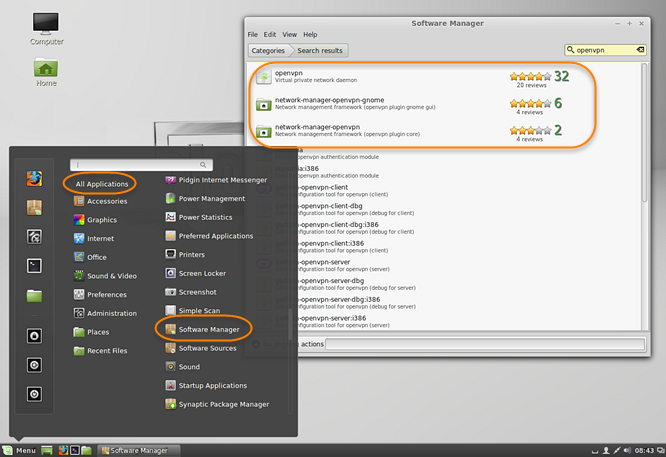
Task: Click Software Manager taskbar window button
Action: pyautogui.click(x=139, y=450)
